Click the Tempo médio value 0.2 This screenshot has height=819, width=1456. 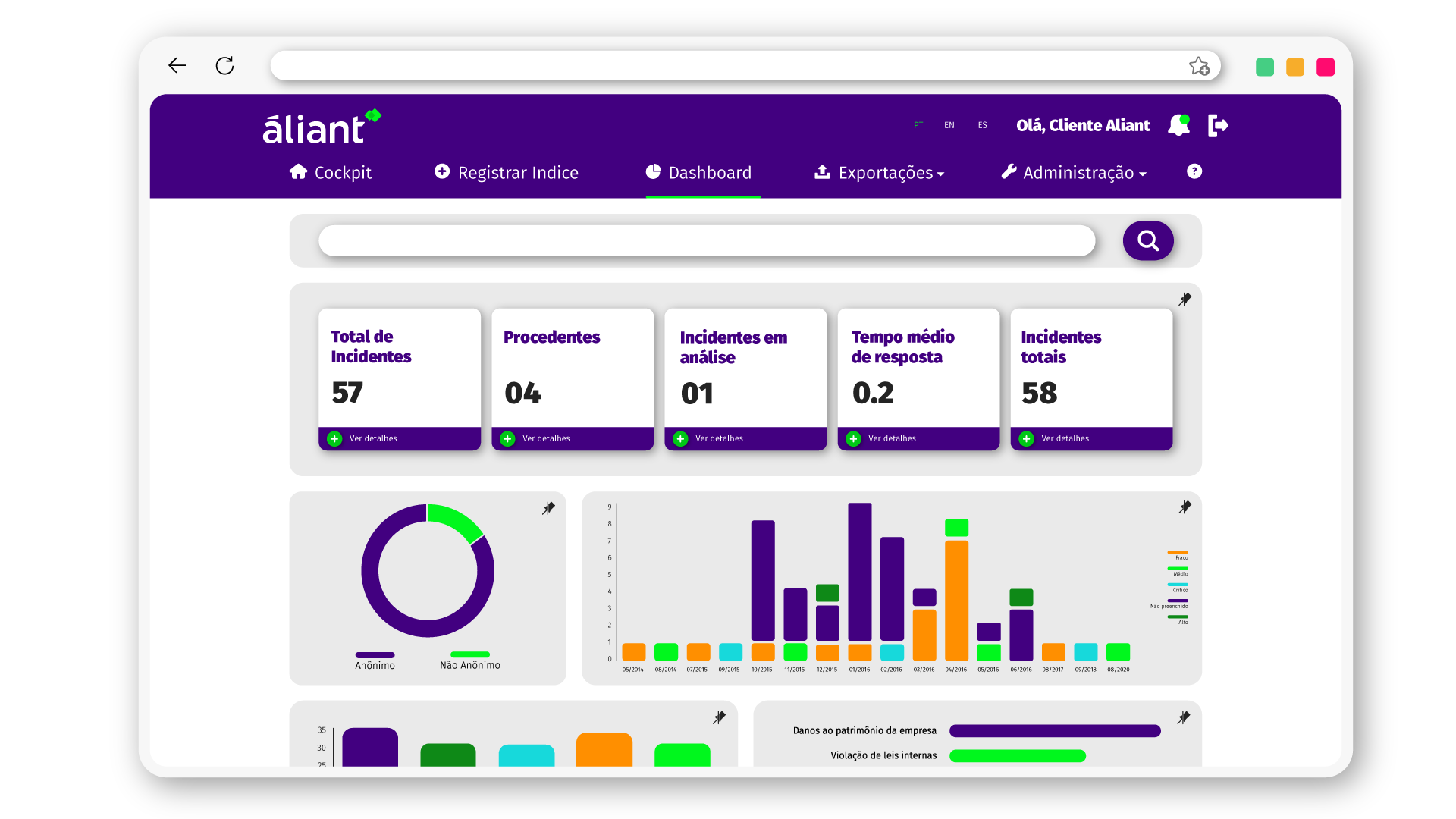873,393
